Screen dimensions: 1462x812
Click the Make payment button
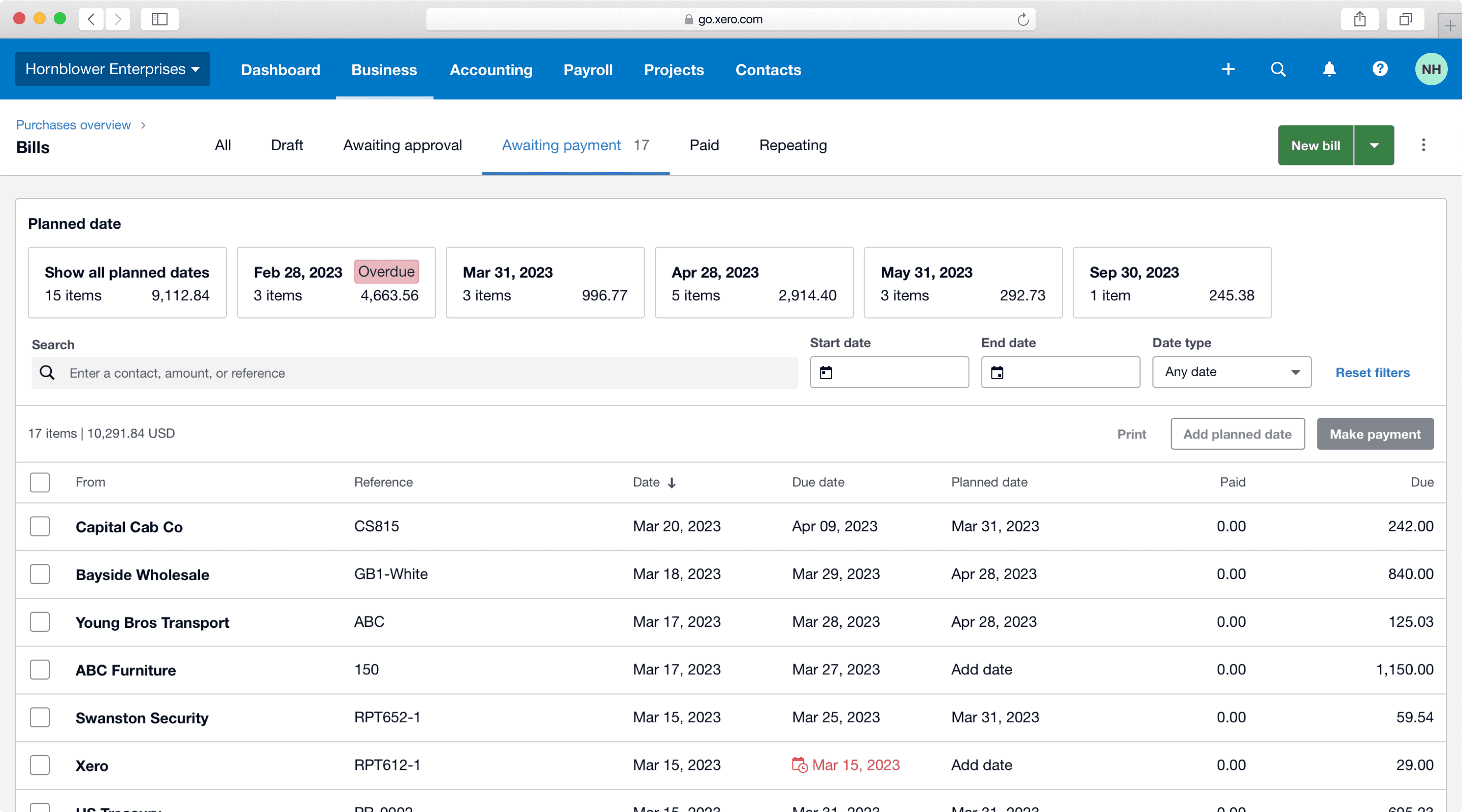click(1375, 434)
